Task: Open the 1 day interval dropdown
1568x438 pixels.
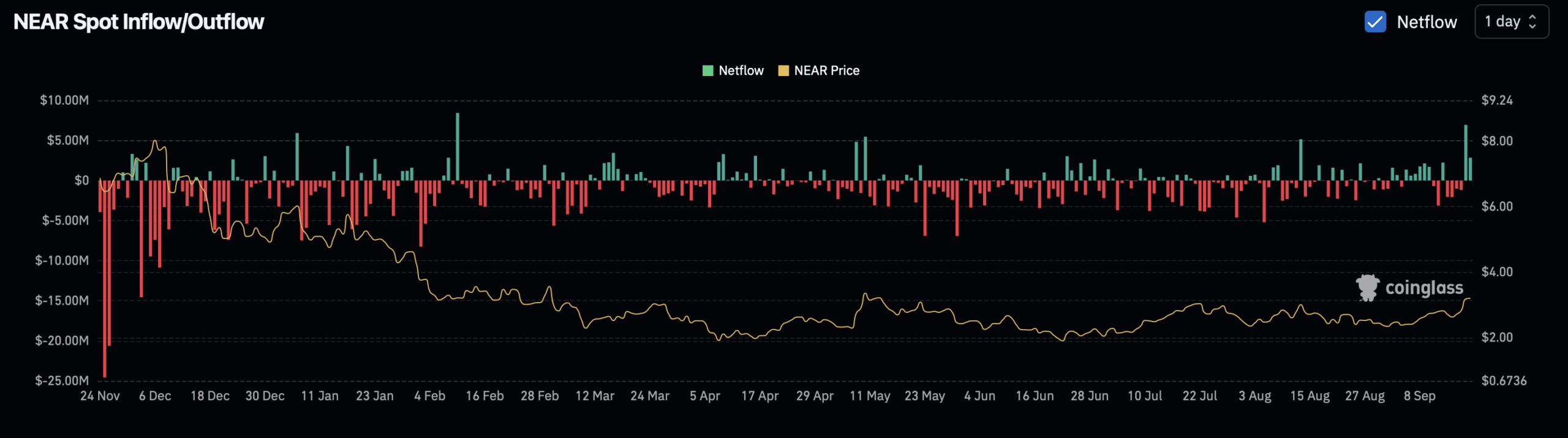Action: pos(1510,22)
